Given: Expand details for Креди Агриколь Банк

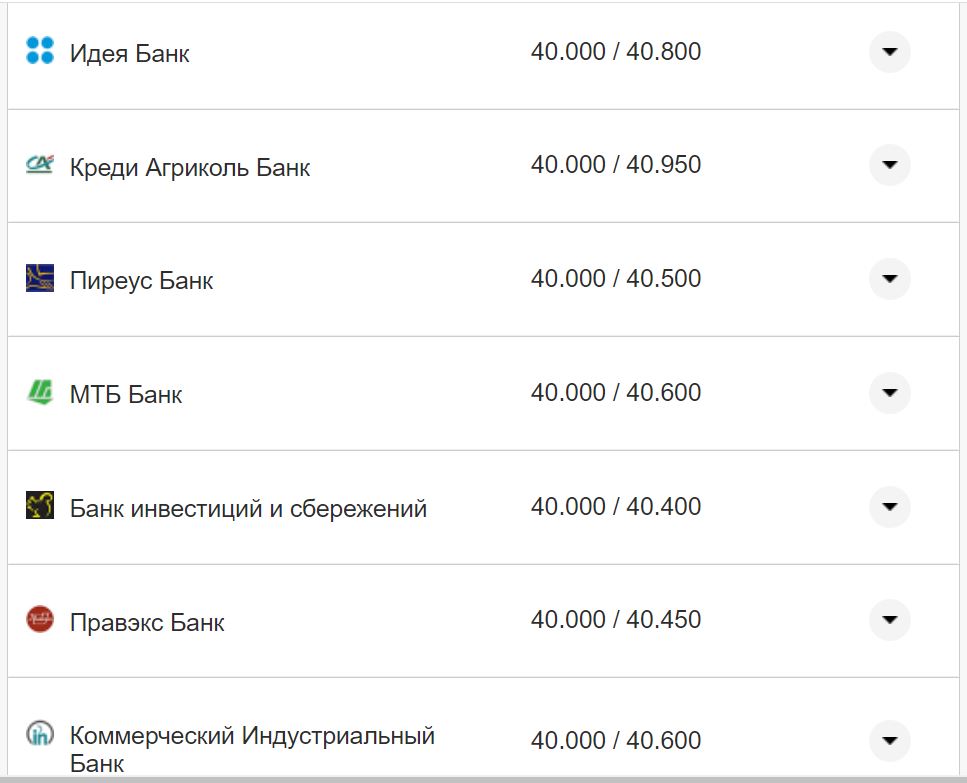Looking at the screenshot, I should 888,165.
